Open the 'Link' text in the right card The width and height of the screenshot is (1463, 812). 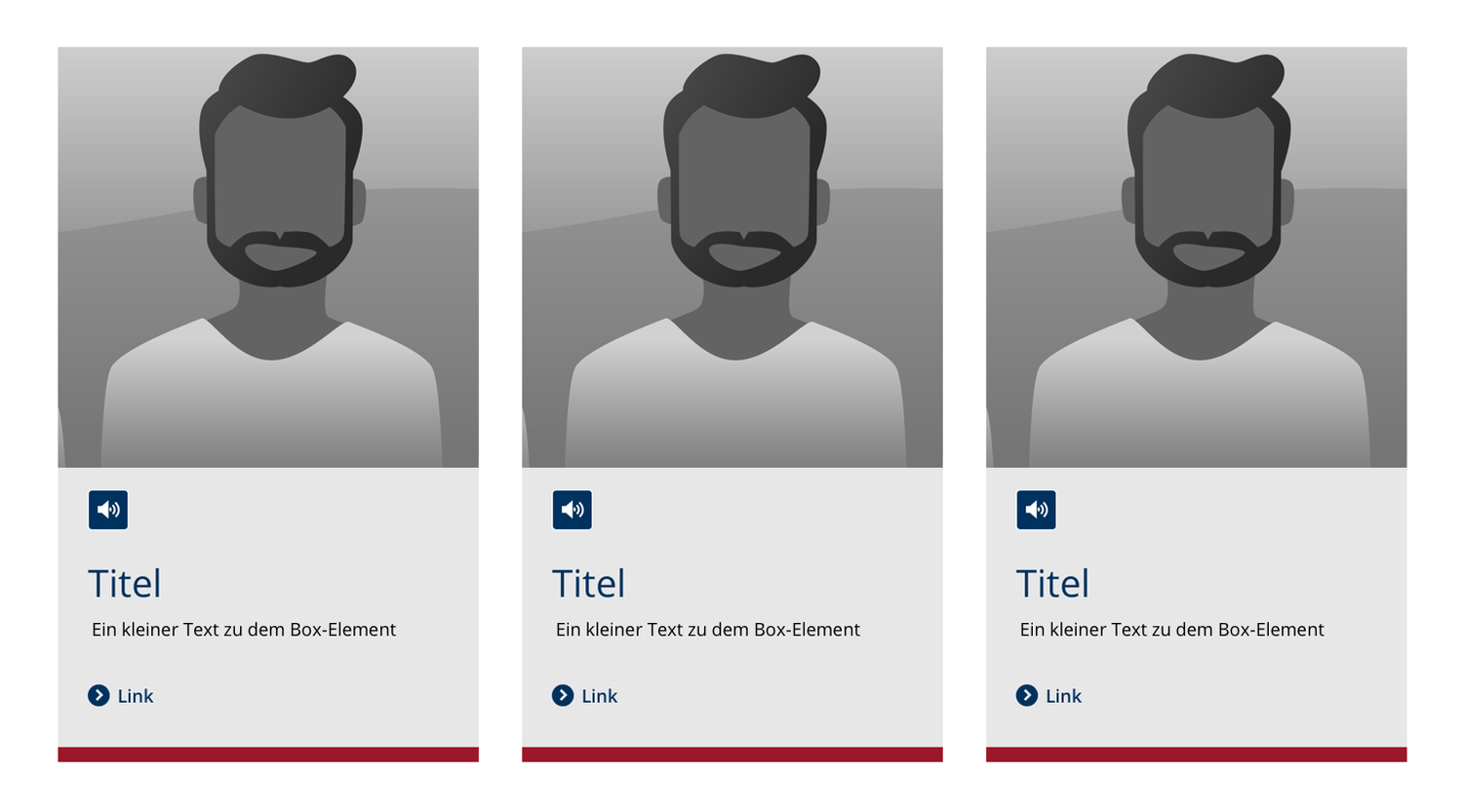click(1064, 696)
